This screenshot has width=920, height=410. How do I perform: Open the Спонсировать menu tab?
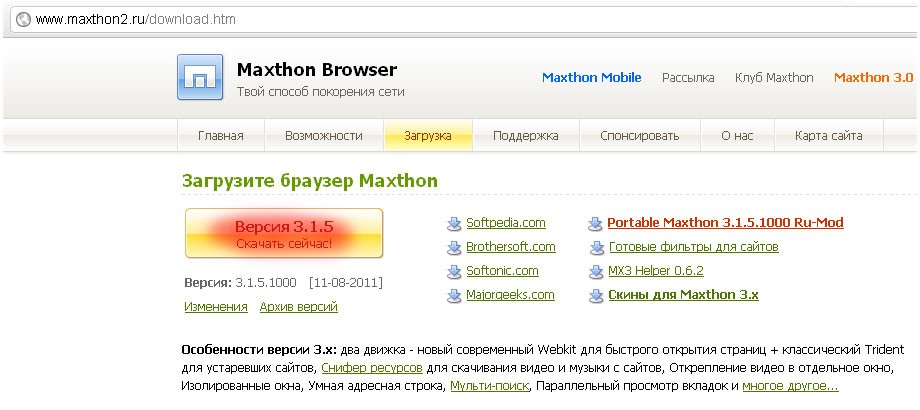tap(640, 136)
